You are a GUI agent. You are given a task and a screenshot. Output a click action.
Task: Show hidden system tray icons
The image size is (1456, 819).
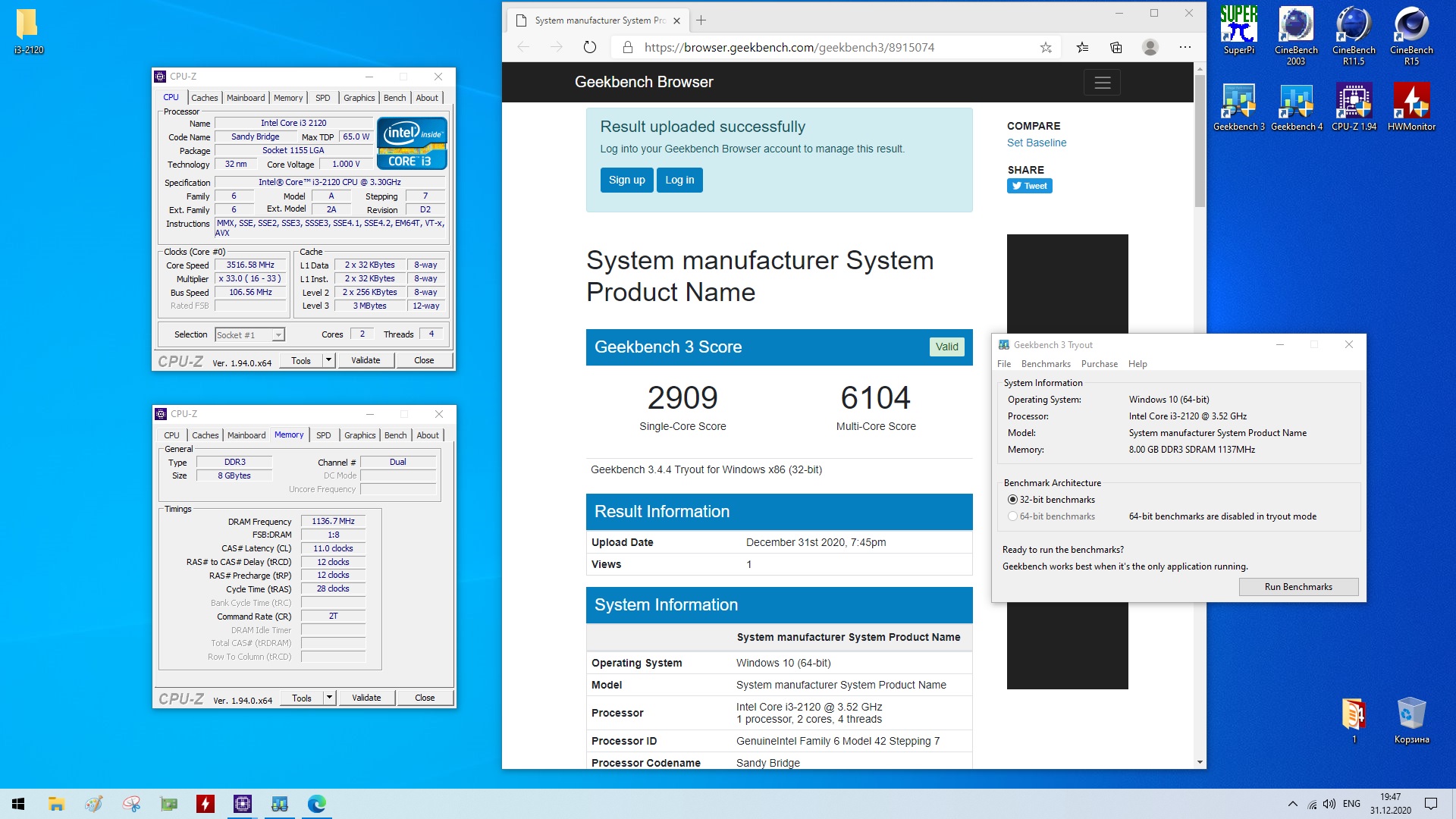(1292, 804)
